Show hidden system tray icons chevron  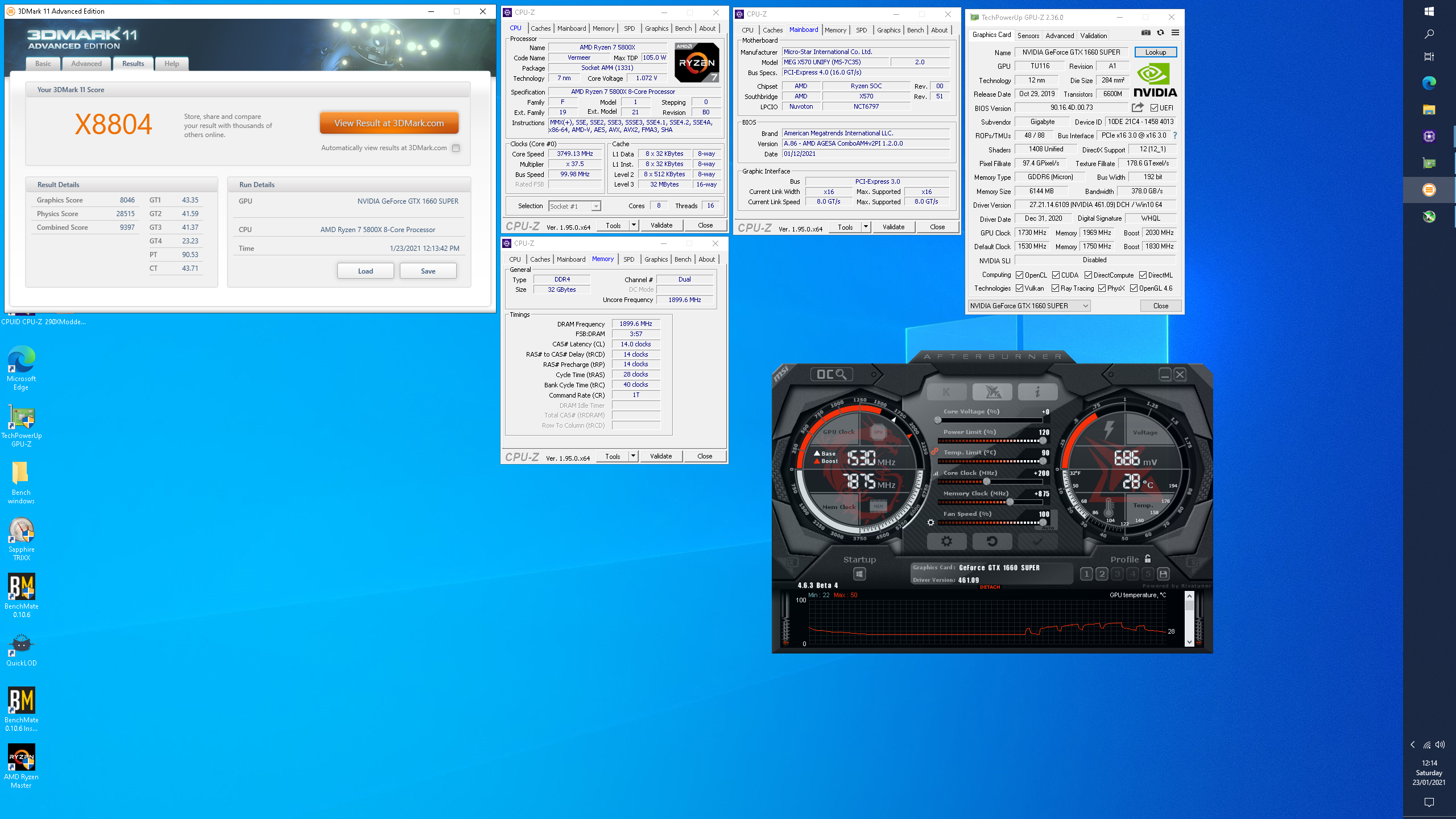pyautogui.click(x=1413, y=744)
